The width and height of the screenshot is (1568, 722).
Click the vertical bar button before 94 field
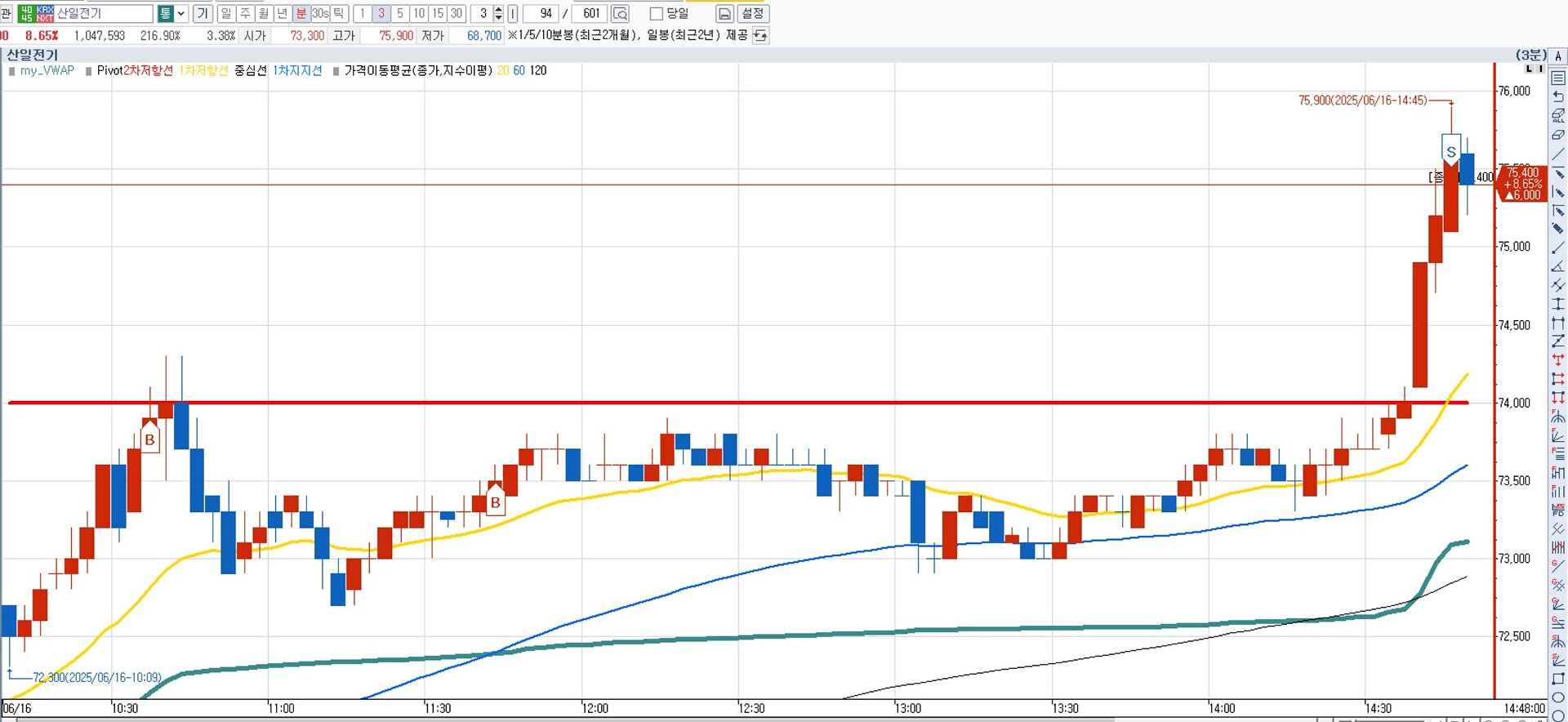pyautogui.click(x=512, y=14)
